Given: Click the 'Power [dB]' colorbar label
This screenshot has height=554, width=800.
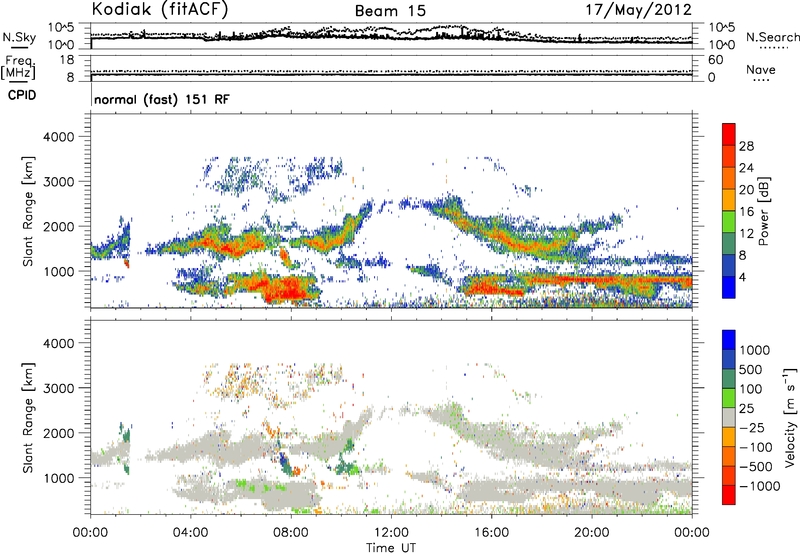Looking at the screenshot, I should (x=764, y=211).
